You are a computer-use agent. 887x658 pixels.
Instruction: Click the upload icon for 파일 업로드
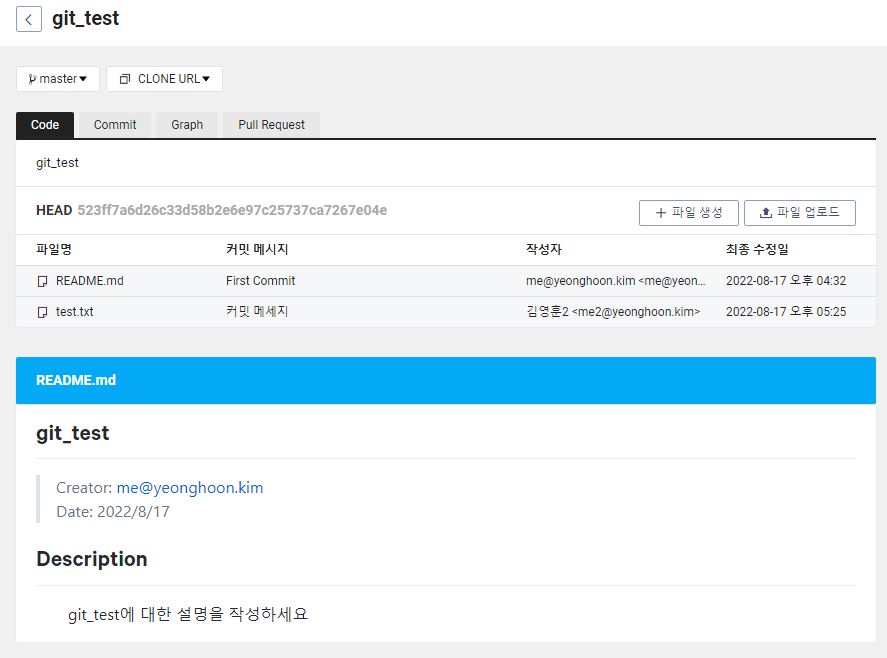765,213
